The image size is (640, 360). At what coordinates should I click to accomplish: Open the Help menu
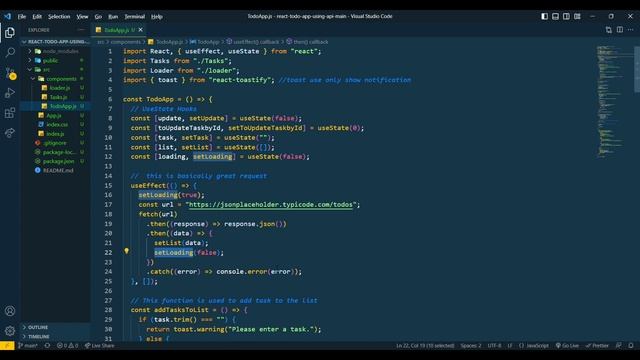pos(157,16)
